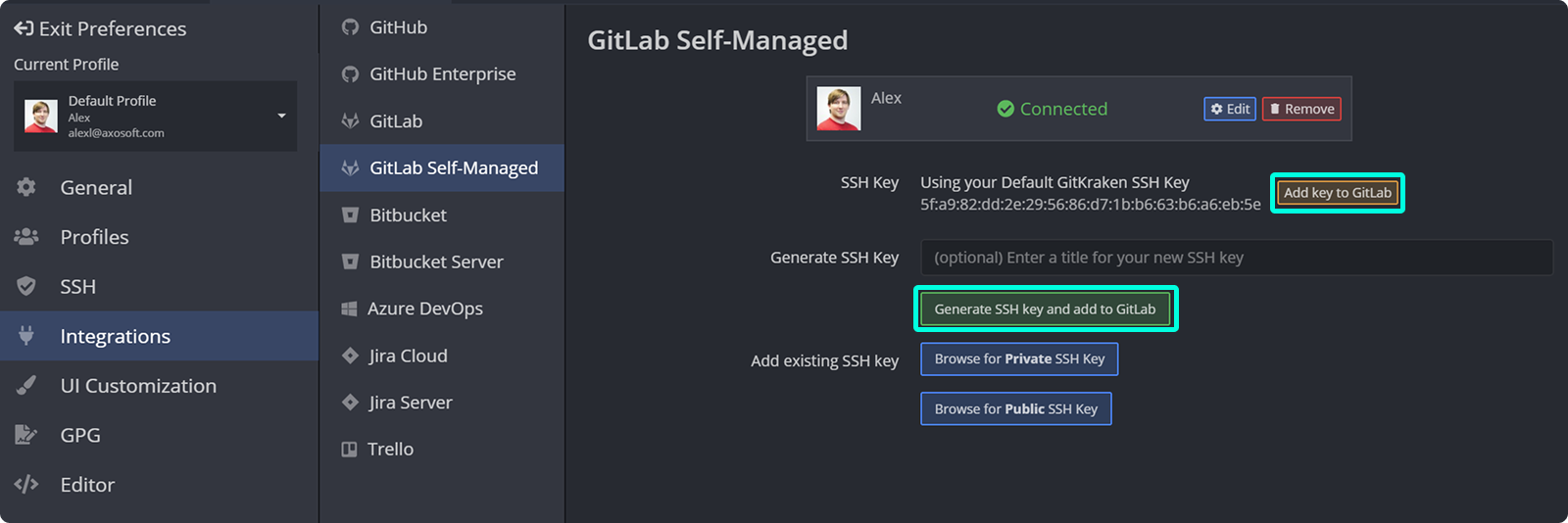Click the Profiles people icon
This screenshot has width=1568, height=523.
[26, 237]
